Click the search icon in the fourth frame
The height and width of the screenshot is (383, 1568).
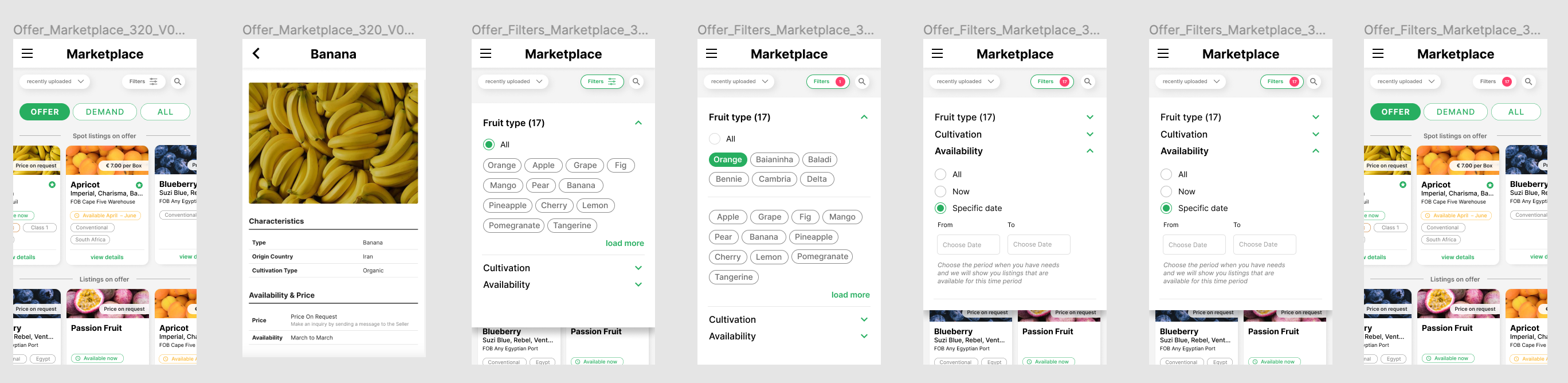(862, 81)
